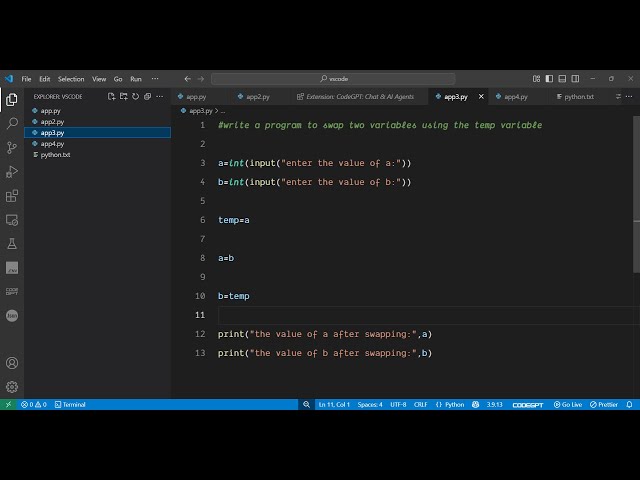
Task: Refresh the Explorer file list
Action: (x=136, y=96)
